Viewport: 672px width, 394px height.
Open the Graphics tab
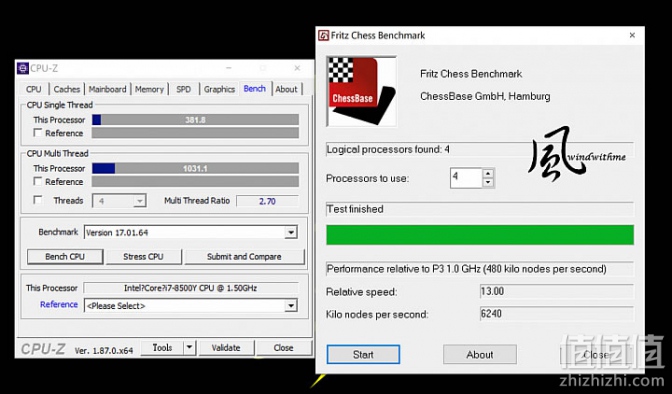pos(219,89)
